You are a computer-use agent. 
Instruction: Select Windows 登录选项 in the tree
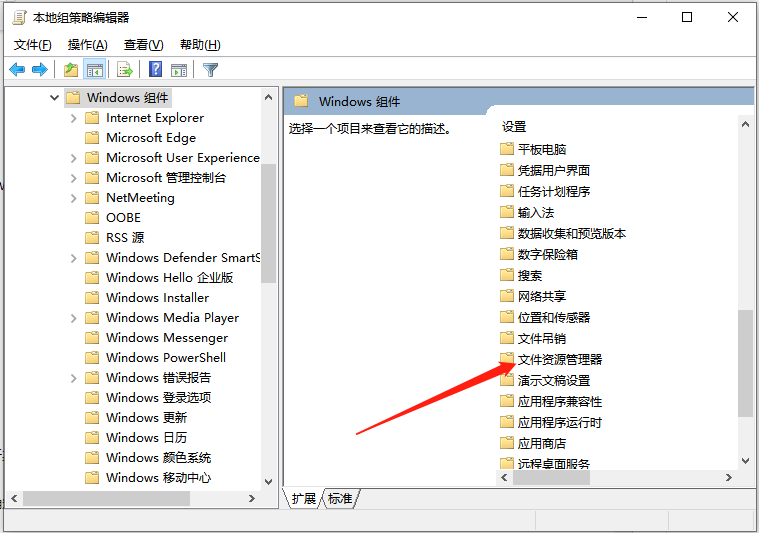pyautogui.click(x=158, y=397)
